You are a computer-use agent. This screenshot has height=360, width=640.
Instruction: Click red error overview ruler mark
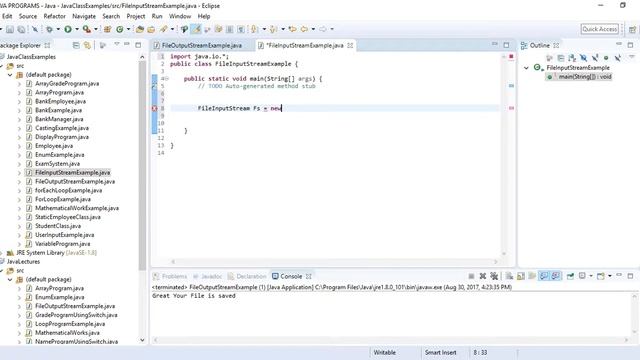click(511, 108)
